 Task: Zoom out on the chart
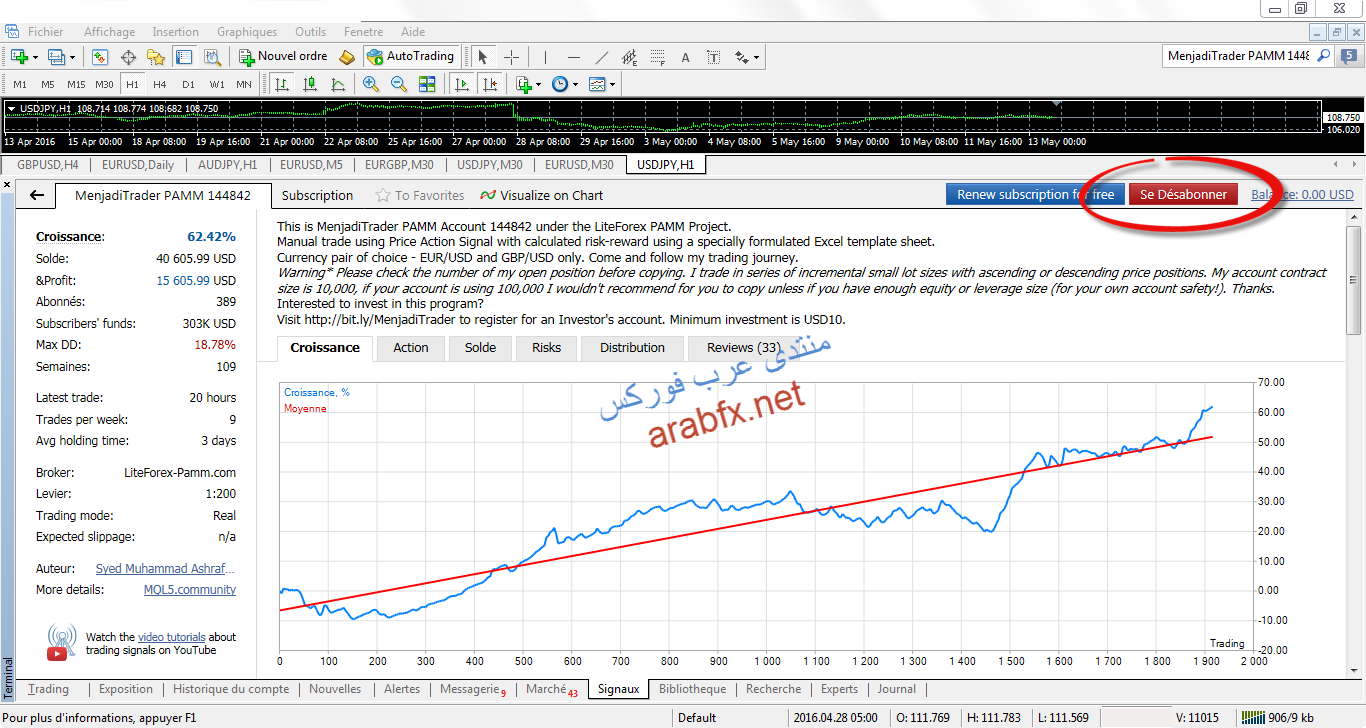pyautogui.click(x=399, y=84)
